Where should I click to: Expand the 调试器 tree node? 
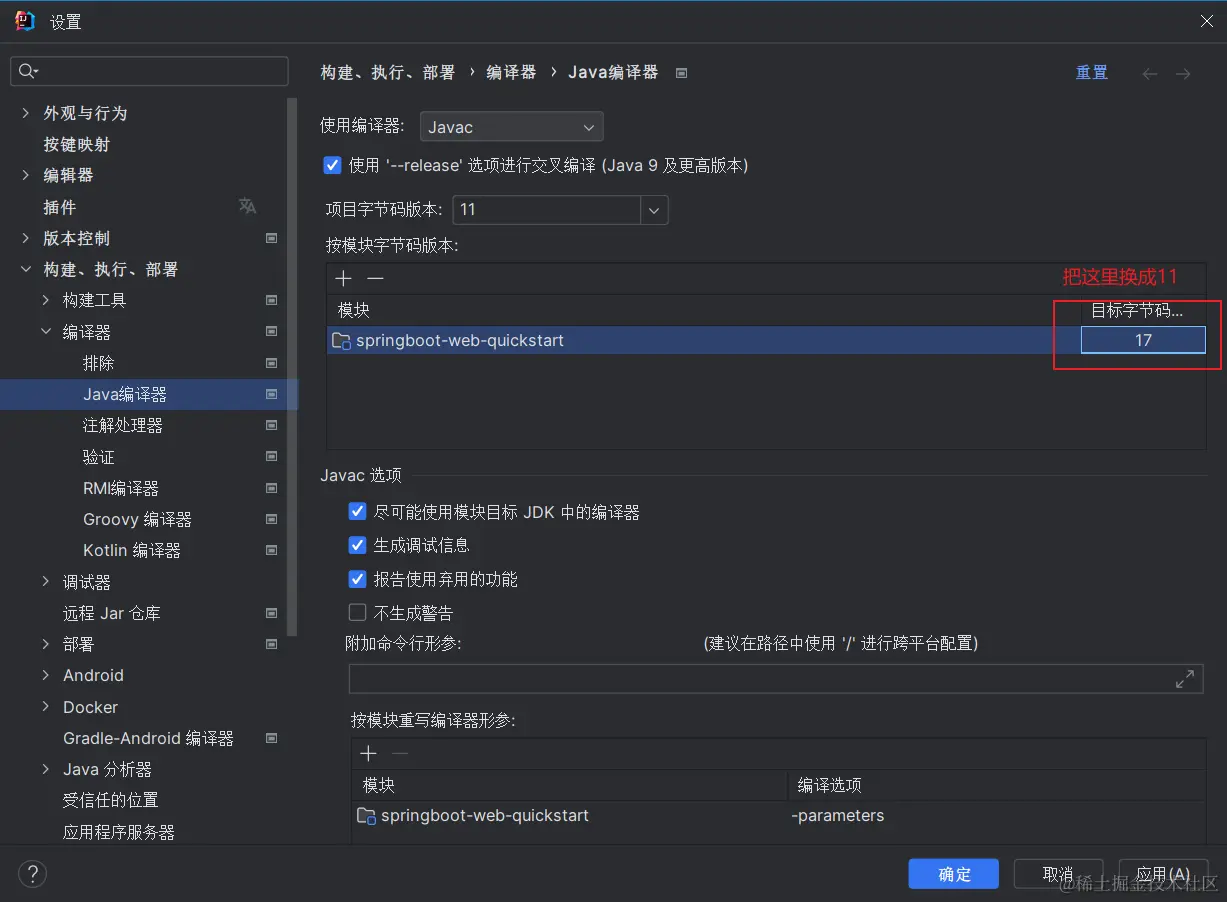[x=45, y=581]
